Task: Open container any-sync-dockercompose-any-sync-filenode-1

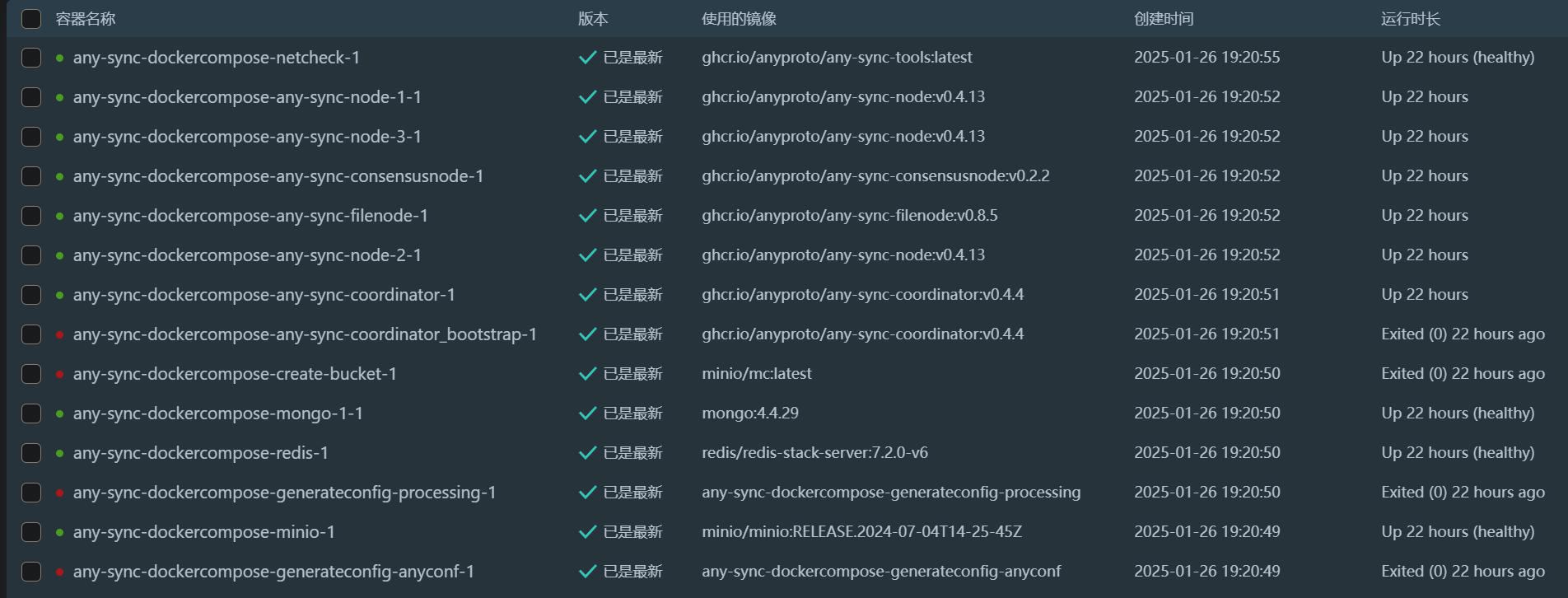Action: click(x=250, y=216)
